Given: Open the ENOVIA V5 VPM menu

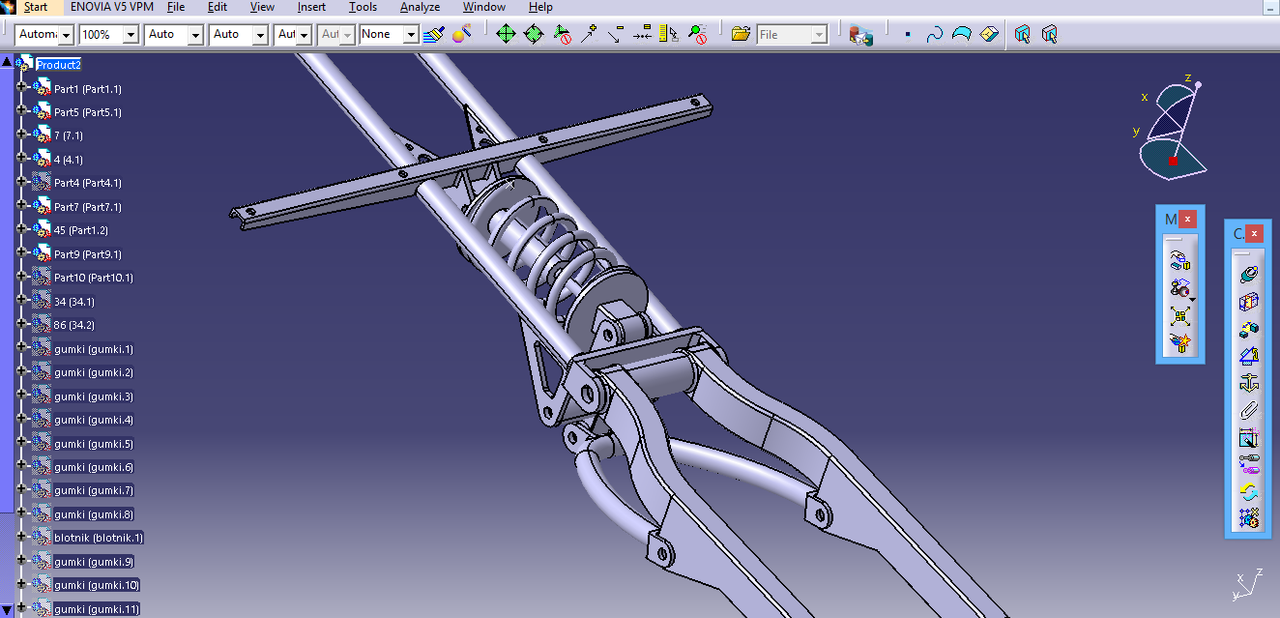Looking at the screenshot, I should 112,7.
